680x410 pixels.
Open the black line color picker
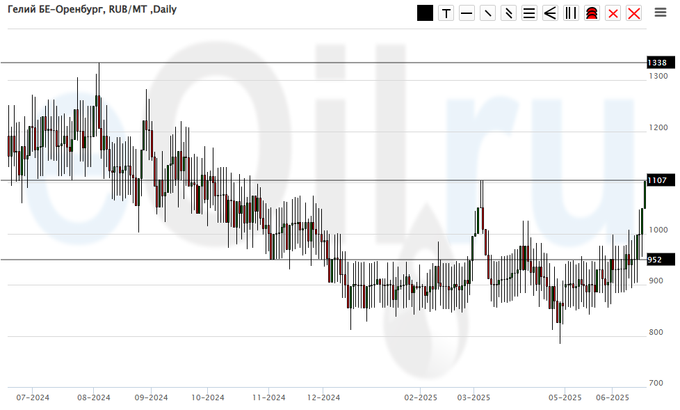(425, 13)
